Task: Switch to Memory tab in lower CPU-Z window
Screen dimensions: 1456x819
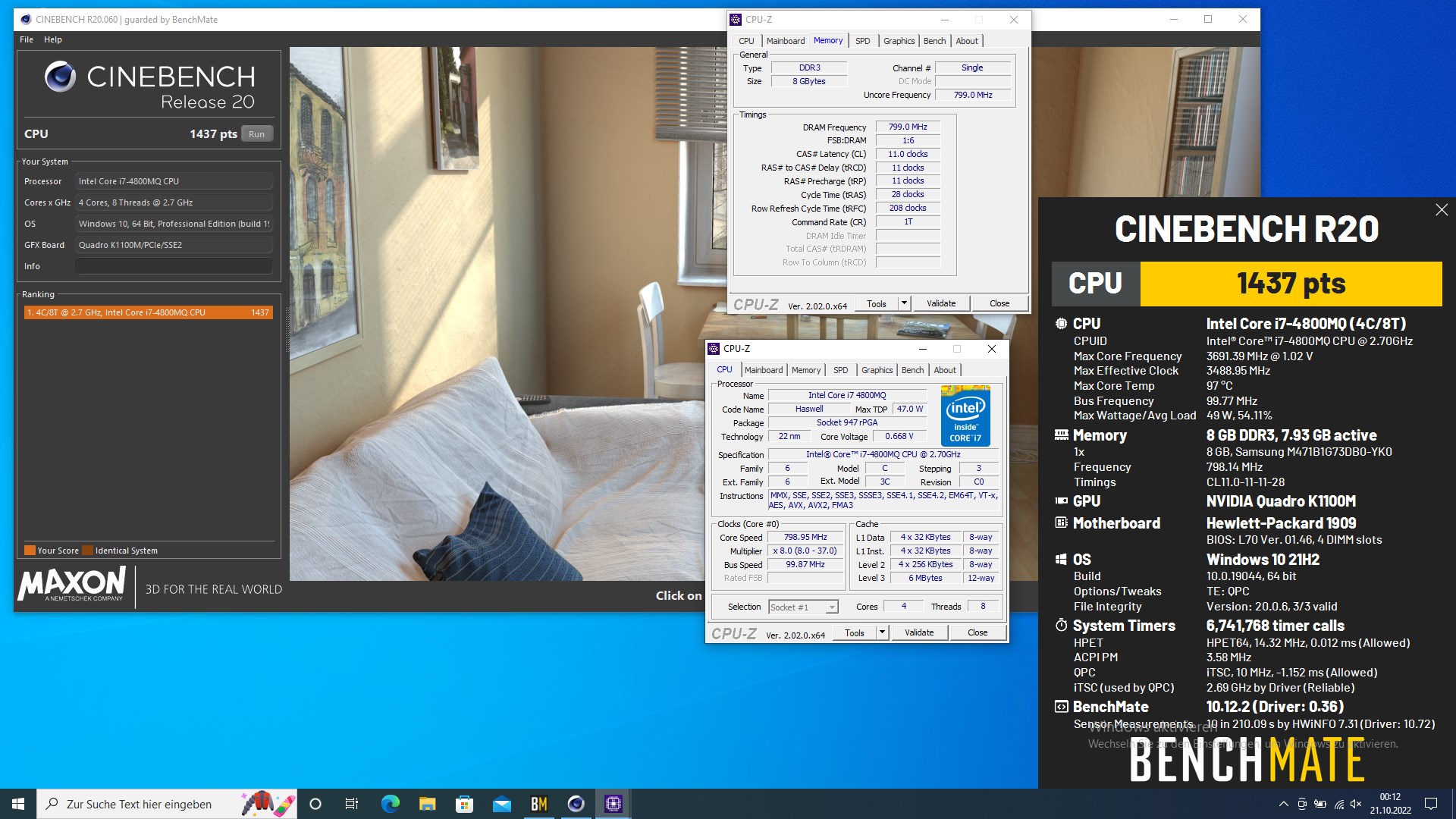Action: click(x=806, y=370)
